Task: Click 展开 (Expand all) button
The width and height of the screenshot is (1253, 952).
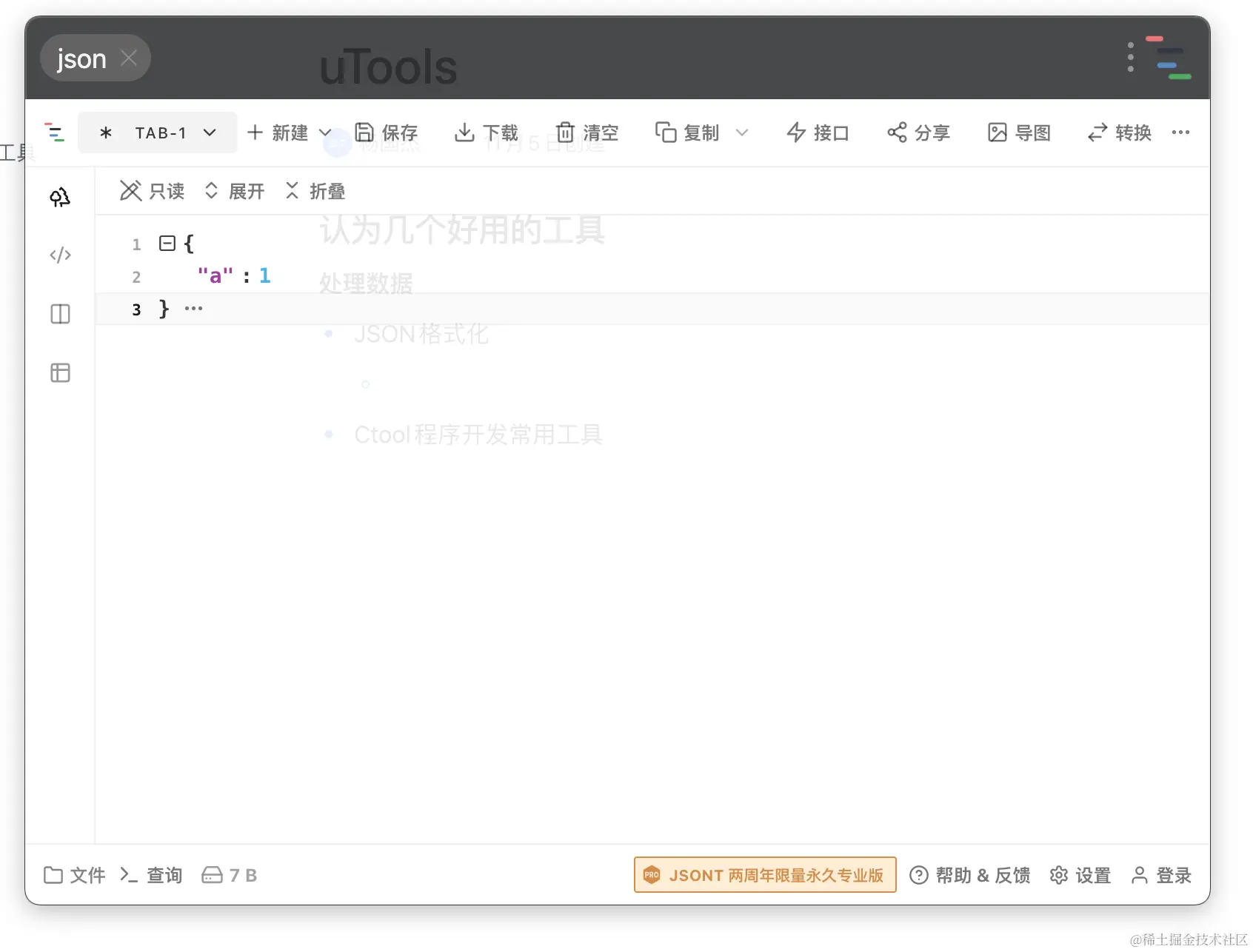Action: [234, 191]
